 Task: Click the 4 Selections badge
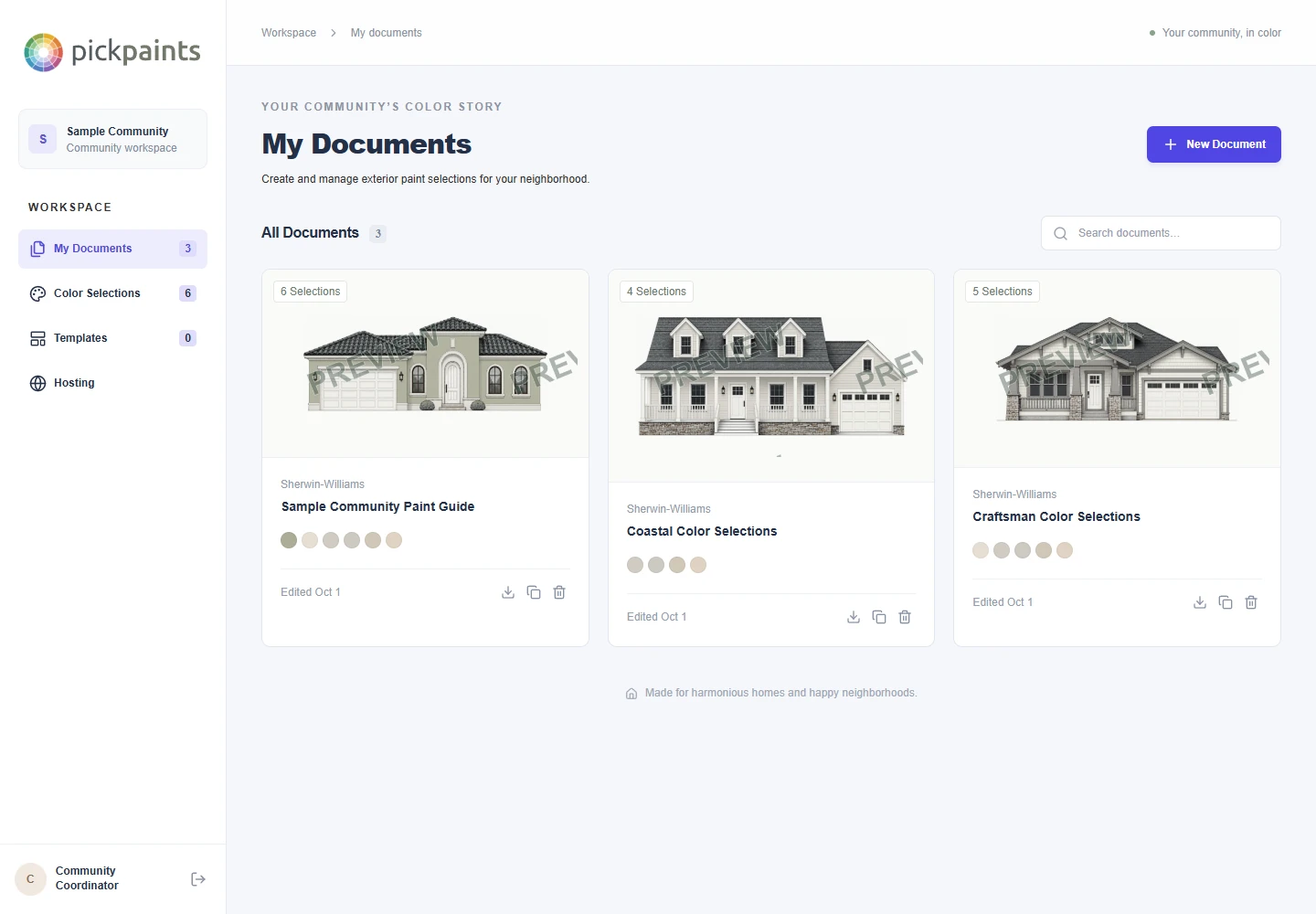pyautogui.click(x=656, y=292)
